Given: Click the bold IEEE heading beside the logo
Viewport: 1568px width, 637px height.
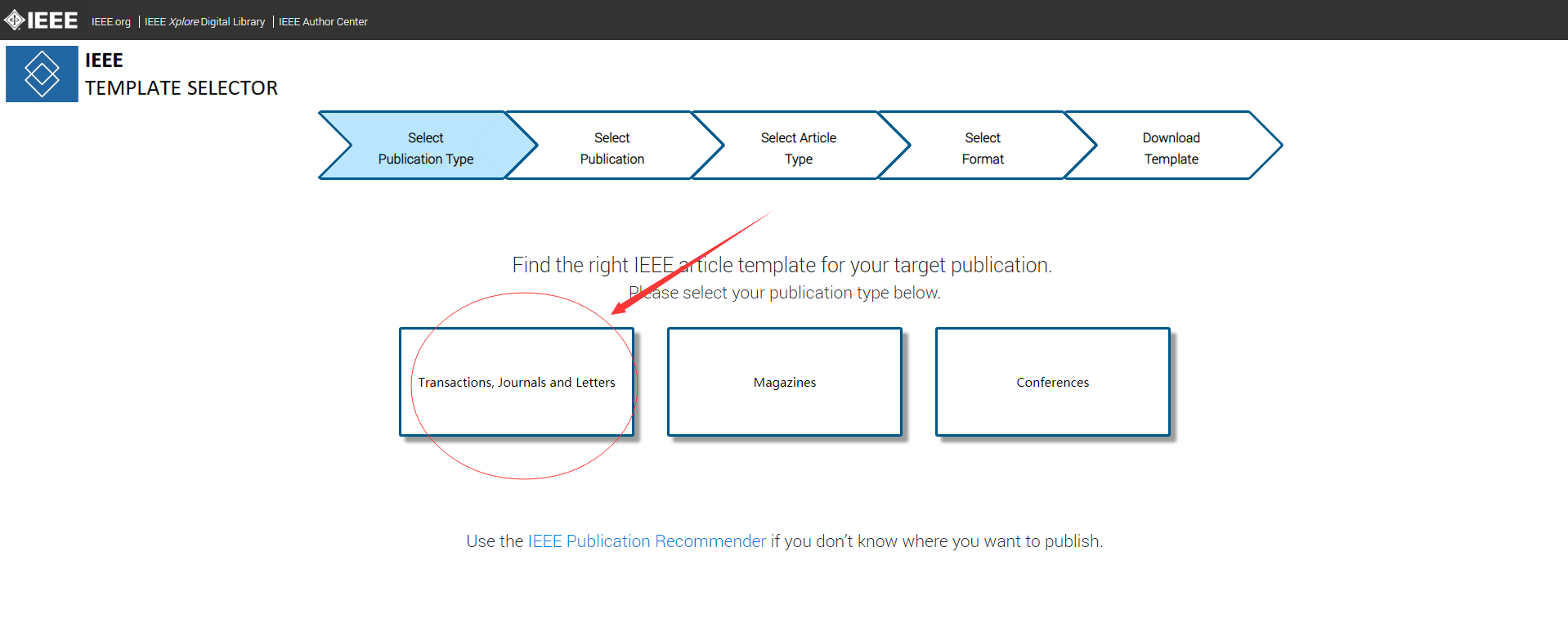Looking at the screenshot, I should click(104, 61).
